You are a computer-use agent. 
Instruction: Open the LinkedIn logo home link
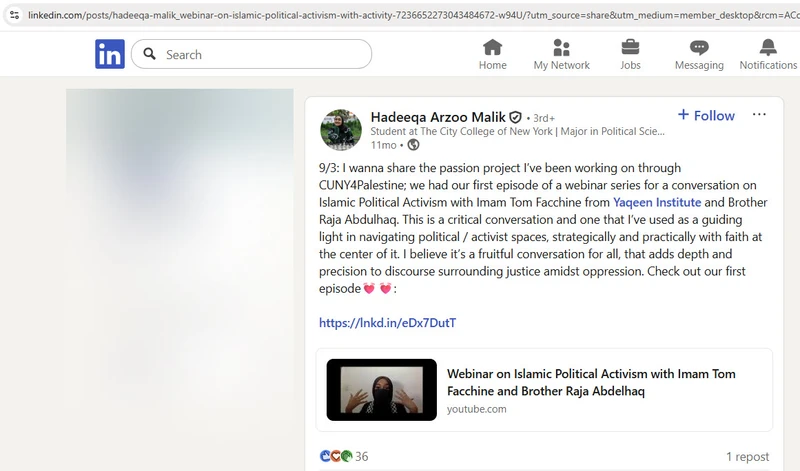pyautogui.click(x=110, y=54)
